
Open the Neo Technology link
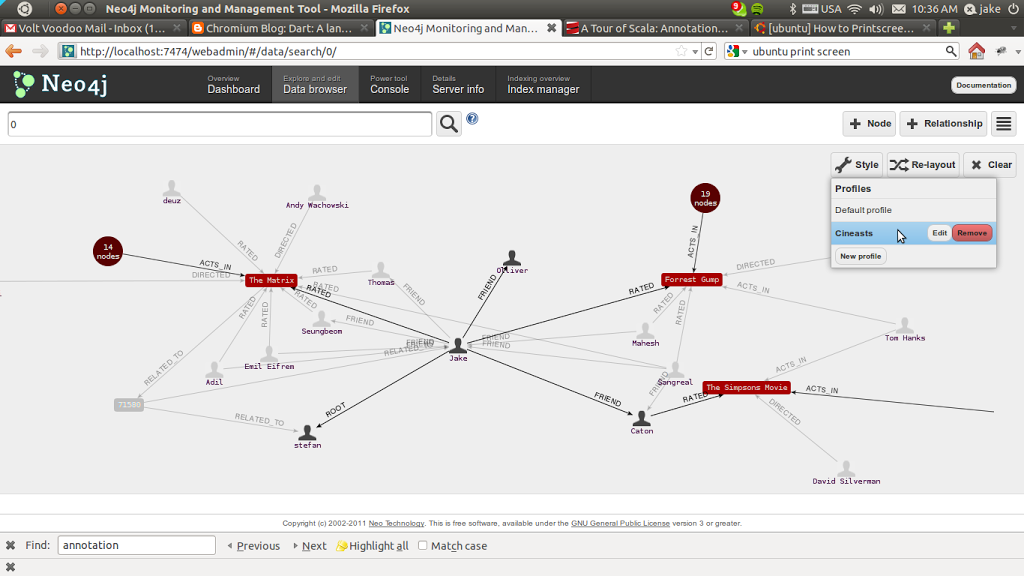396,523
